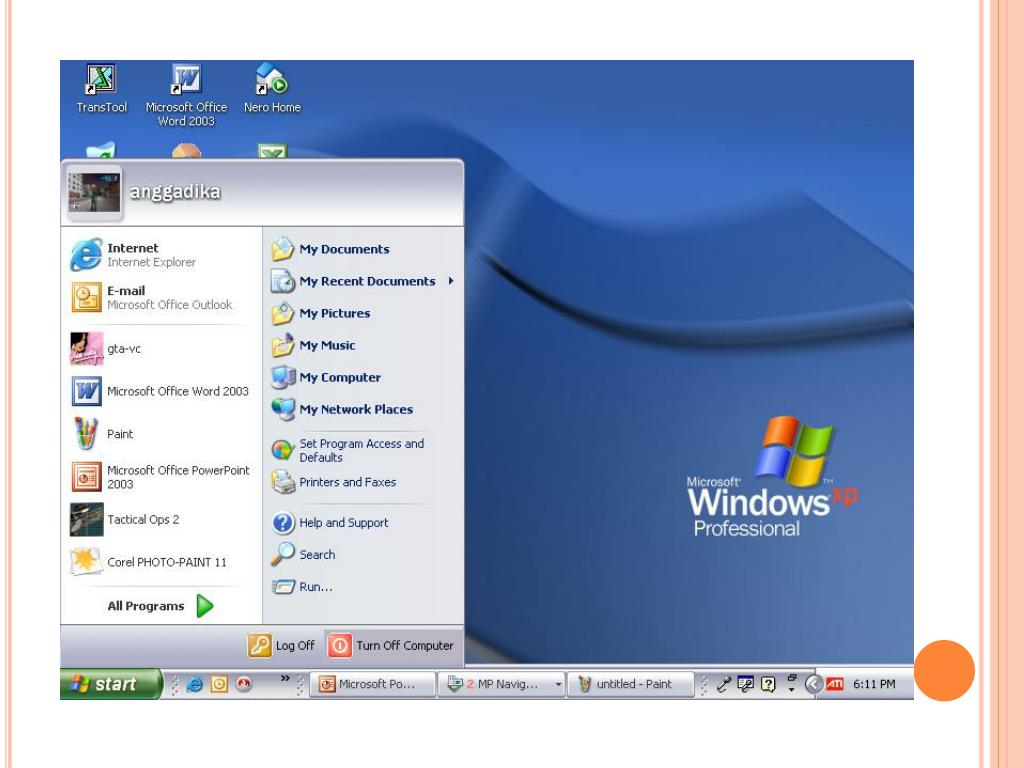Open the TransTool desktop shortcut
Screen dimensions: 1024x768
[x=101, y=88]
